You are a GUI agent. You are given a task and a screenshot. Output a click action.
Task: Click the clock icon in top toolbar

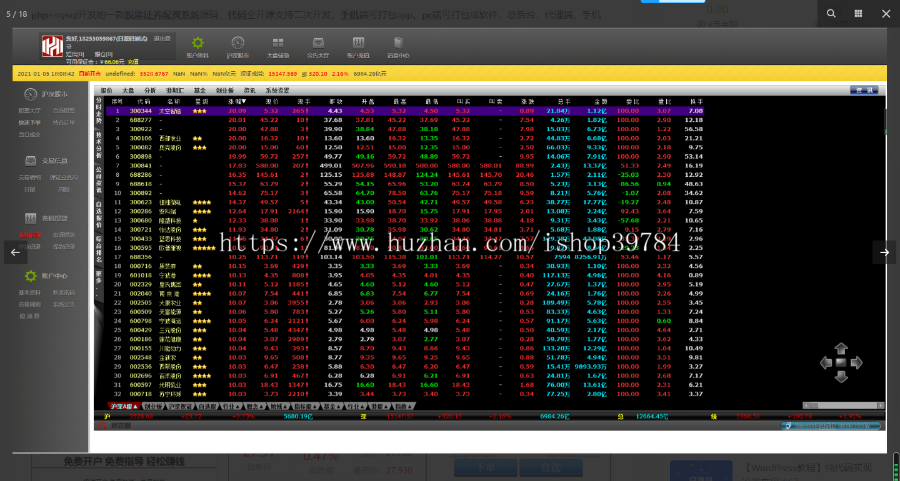(238, 43)
